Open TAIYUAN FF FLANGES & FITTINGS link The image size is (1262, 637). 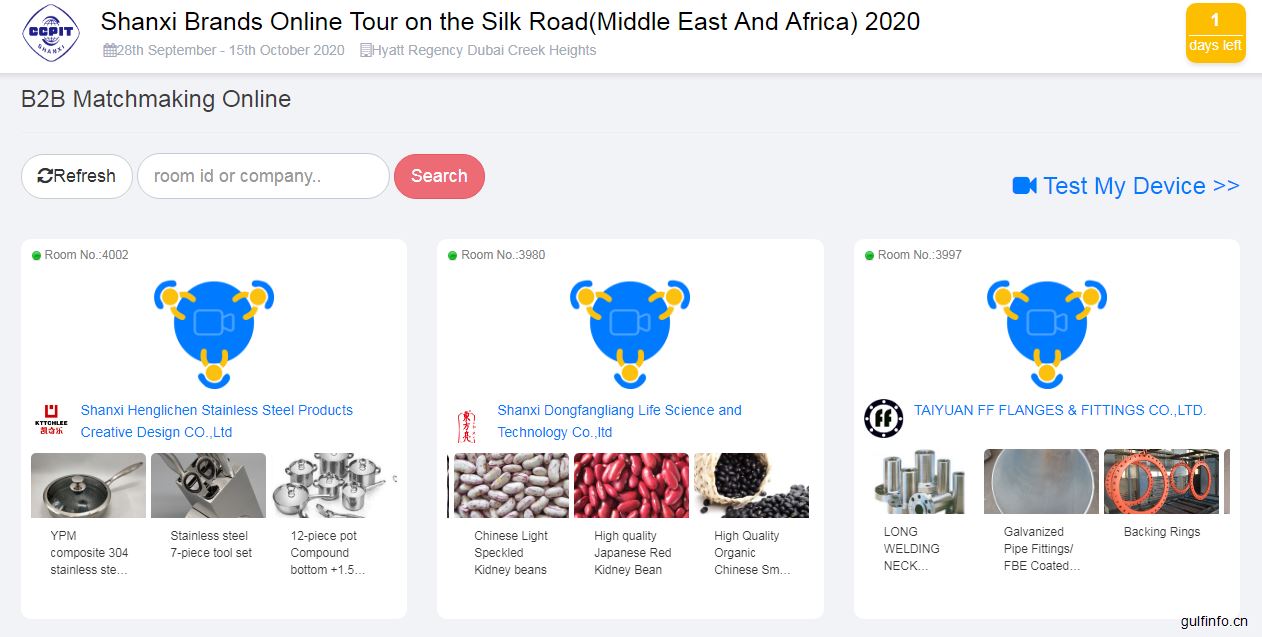click(1060, 410)
